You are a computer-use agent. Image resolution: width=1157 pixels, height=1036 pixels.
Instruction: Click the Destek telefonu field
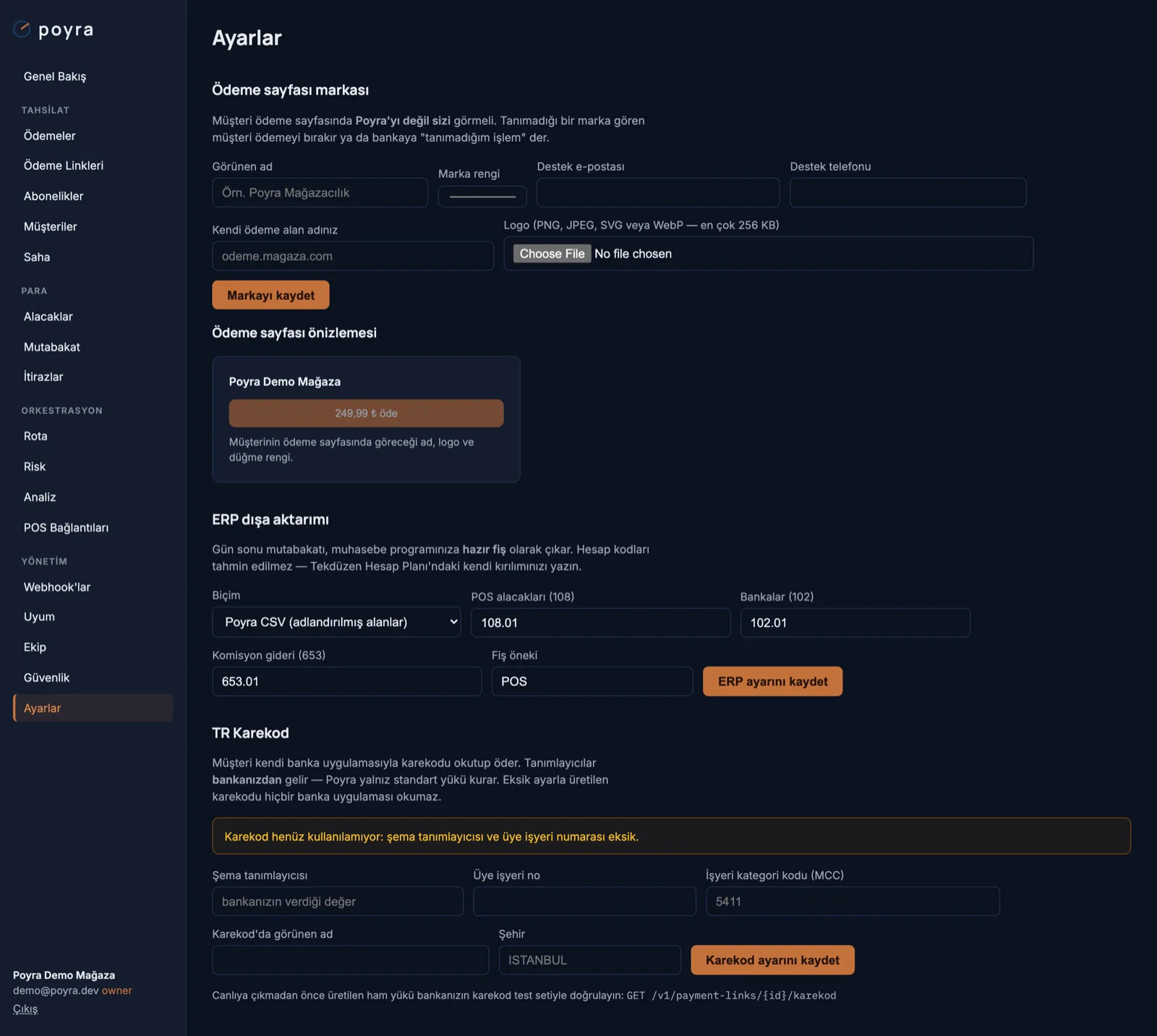pos(908,192)
